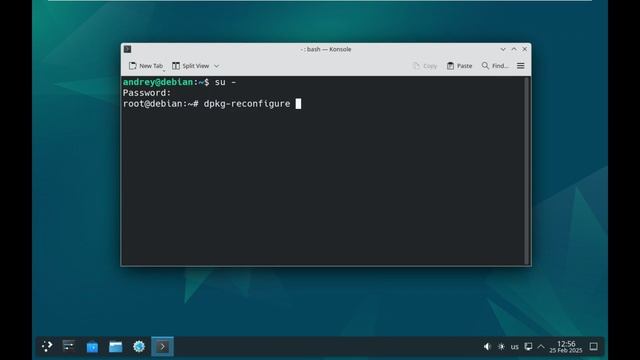The height and width of the screenshot is (360, 640).
Task: Open the brightness tray icon
Action: [501, 347]
